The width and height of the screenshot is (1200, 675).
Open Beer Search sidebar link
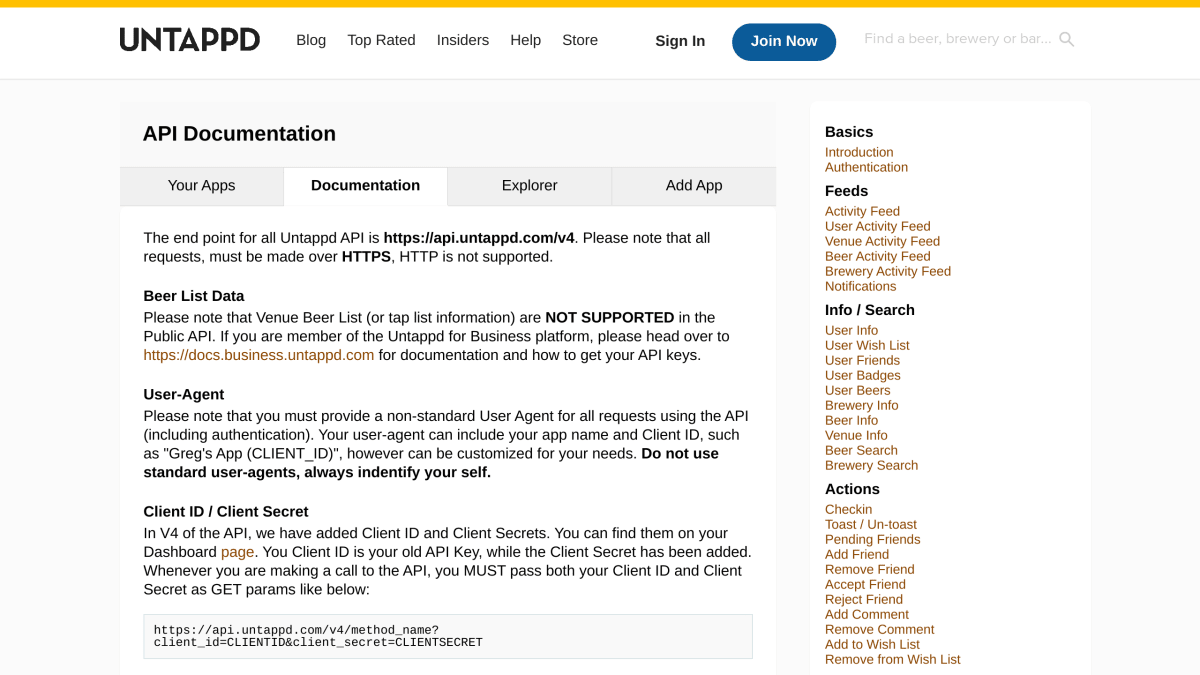(x=861, y=451)
